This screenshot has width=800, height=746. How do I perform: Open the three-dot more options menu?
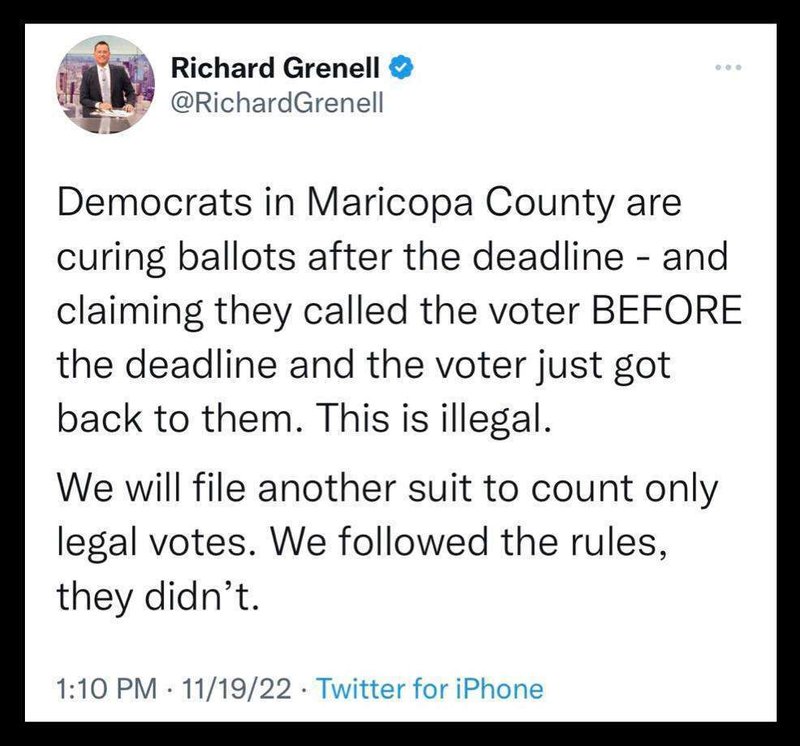pyautogui.click(x=728, y=67)
